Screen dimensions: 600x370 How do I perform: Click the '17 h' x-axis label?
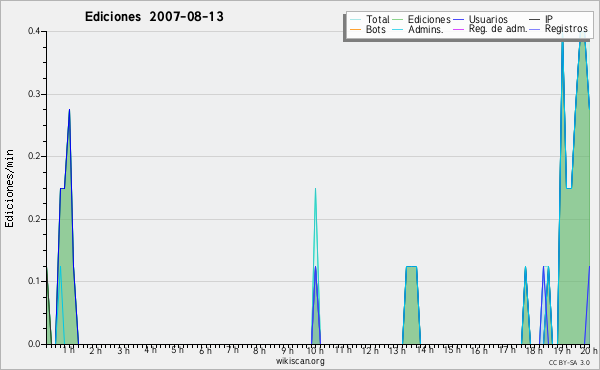507,350
